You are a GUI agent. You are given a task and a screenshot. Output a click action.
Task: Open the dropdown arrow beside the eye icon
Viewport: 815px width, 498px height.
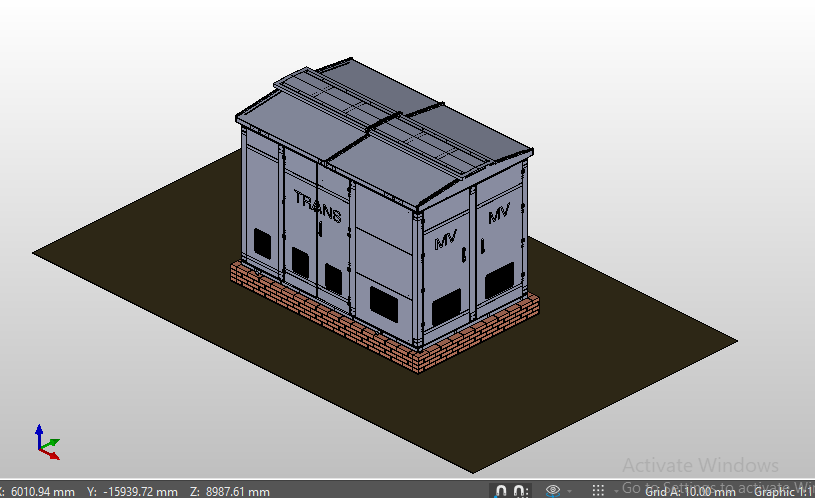(x=569, y=491)
